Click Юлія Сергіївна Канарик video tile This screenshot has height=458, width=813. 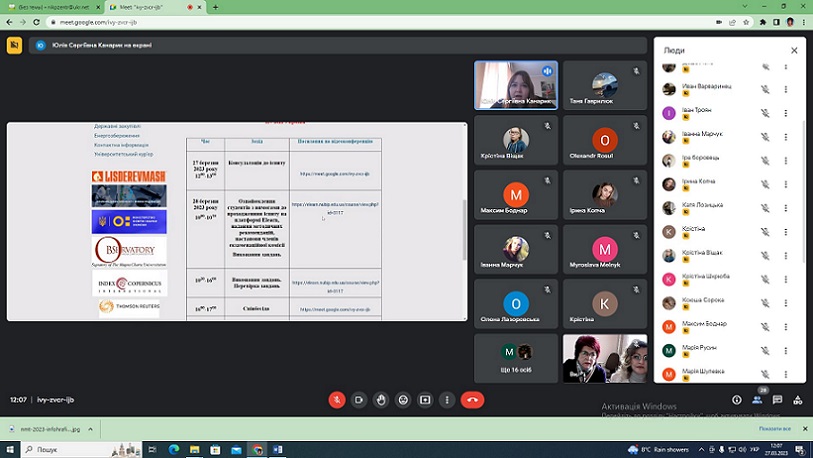516,85
